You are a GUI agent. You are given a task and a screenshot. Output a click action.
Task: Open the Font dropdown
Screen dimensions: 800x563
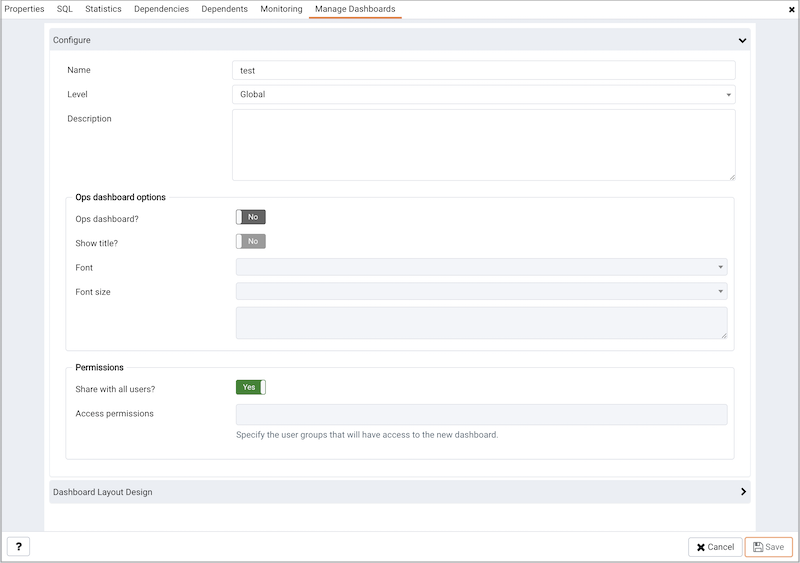(x=482, y=267)
